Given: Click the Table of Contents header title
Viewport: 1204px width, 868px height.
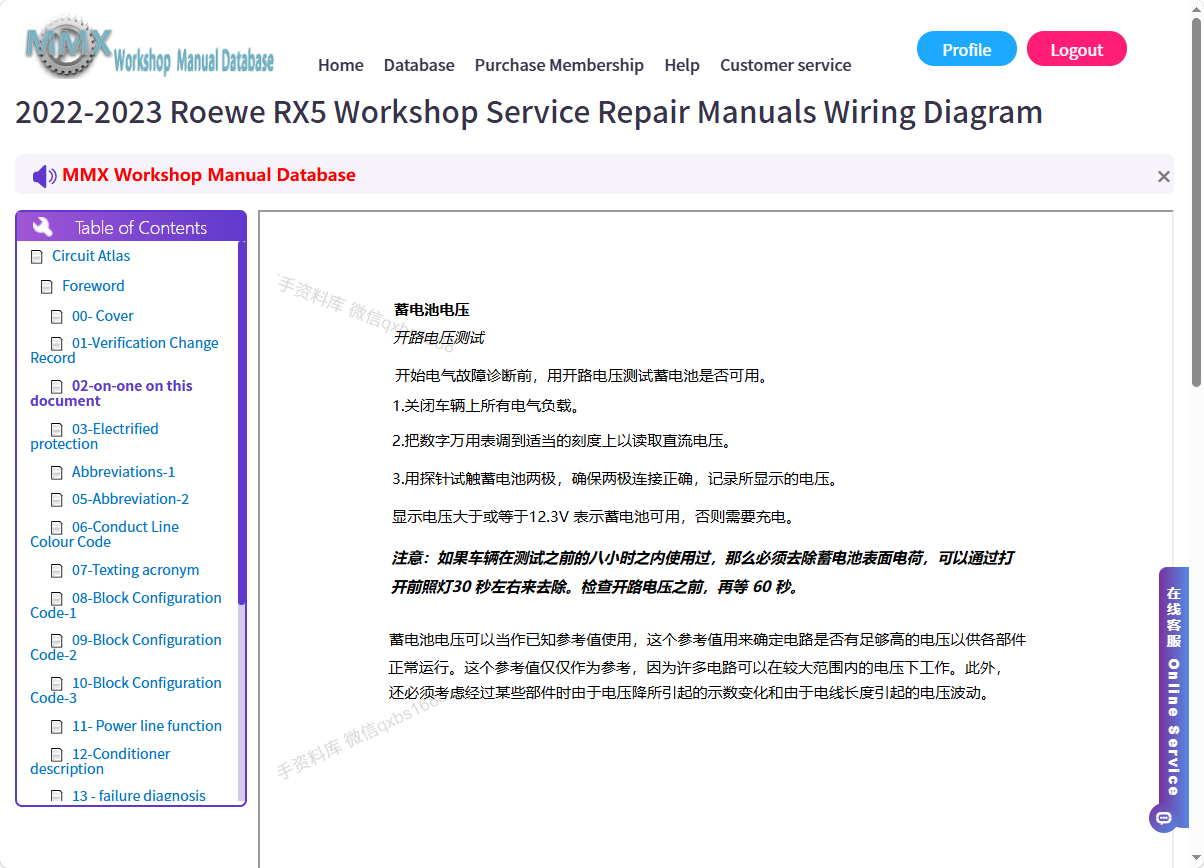Looking at the screenshot, I should tap(141, 227).
